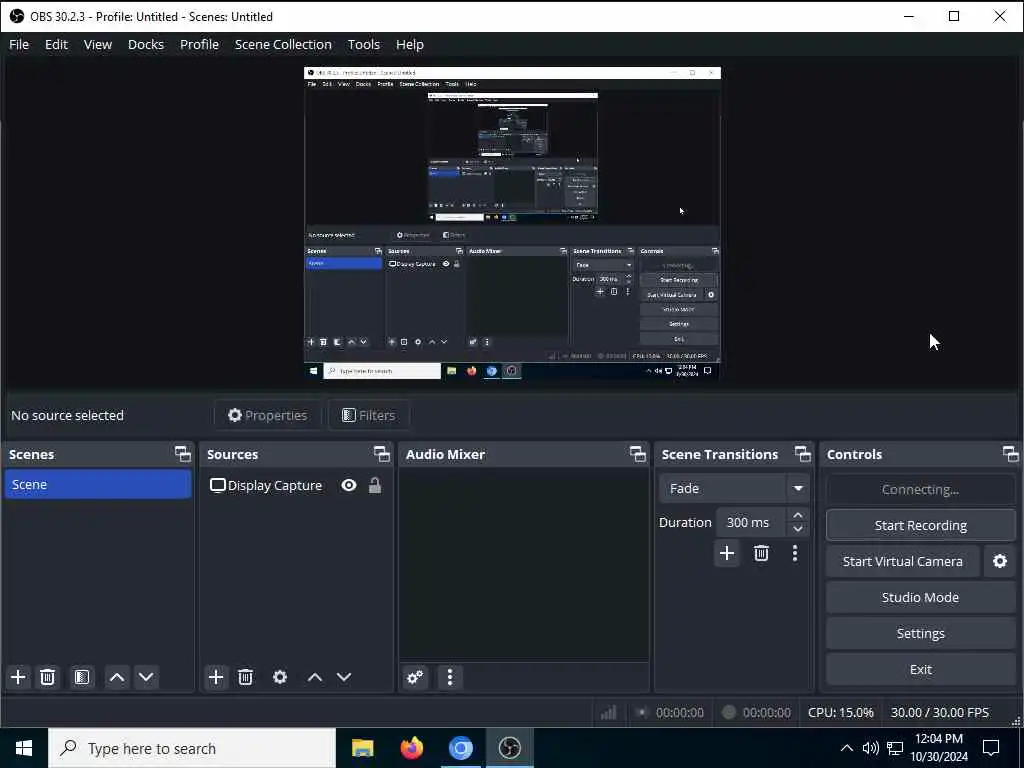Click the Connecting... streaming button
This screenshot has height=768, width=1024.
coord(920,490)
